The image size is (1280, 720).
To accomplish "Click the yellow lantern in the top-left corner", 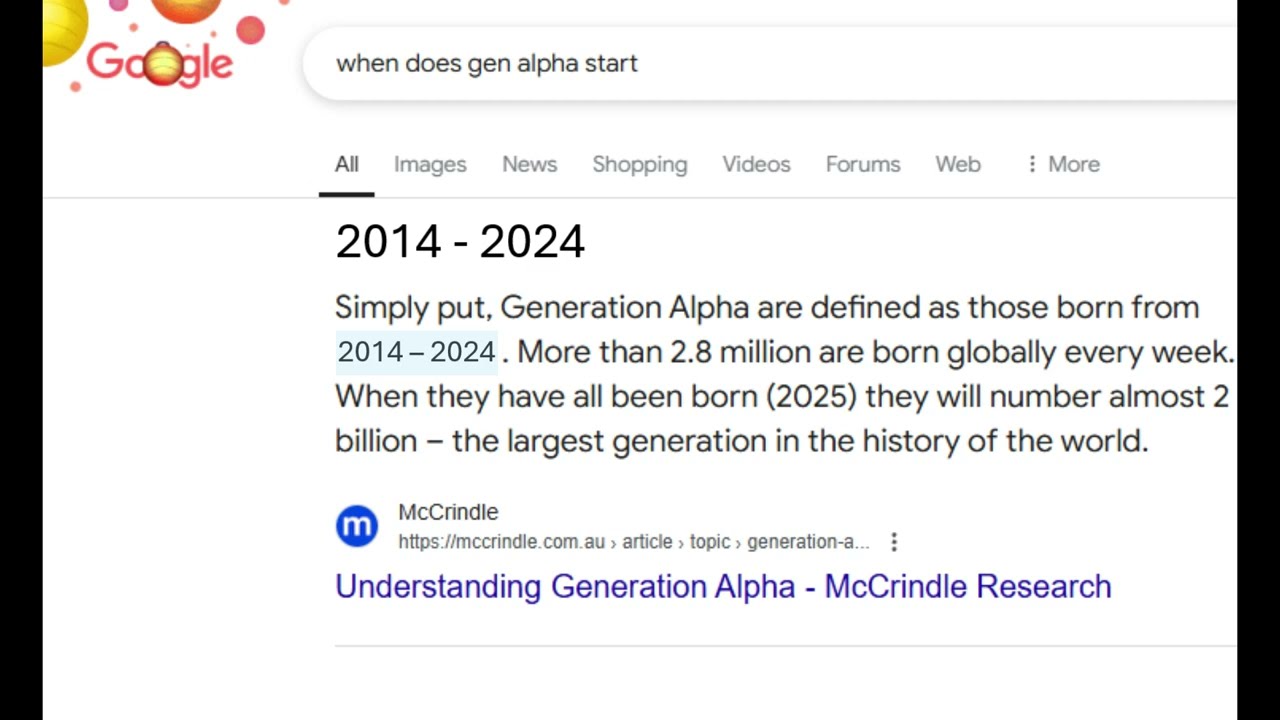I will coord(63,28).
